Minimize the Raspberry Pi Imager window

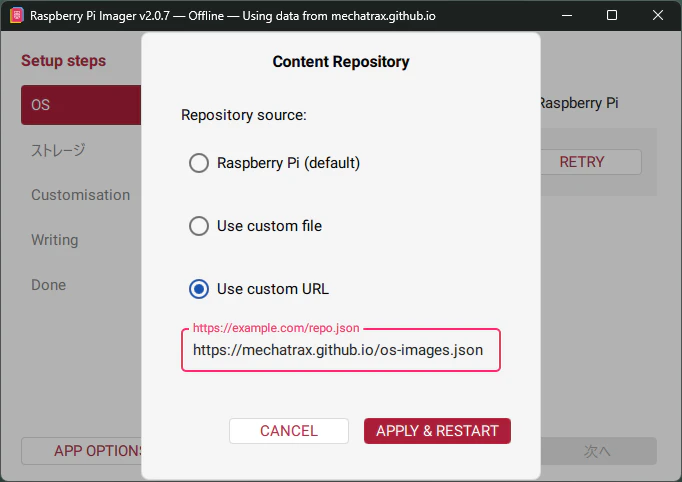567,16
